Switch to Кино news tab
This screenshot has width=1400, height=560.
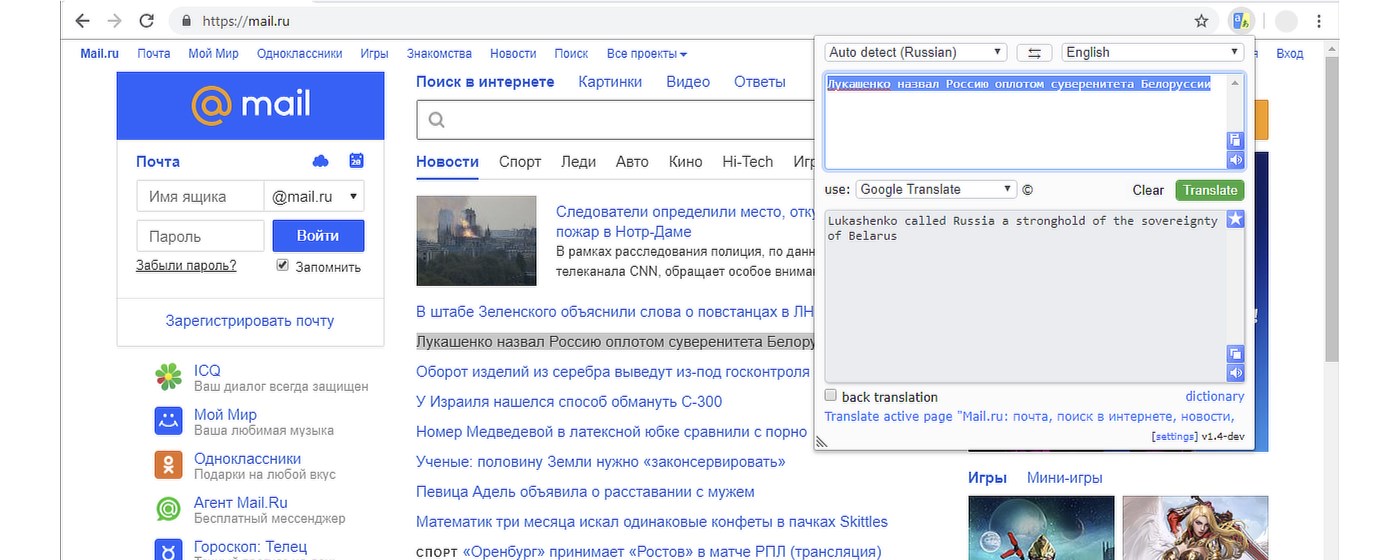[685, 161]
